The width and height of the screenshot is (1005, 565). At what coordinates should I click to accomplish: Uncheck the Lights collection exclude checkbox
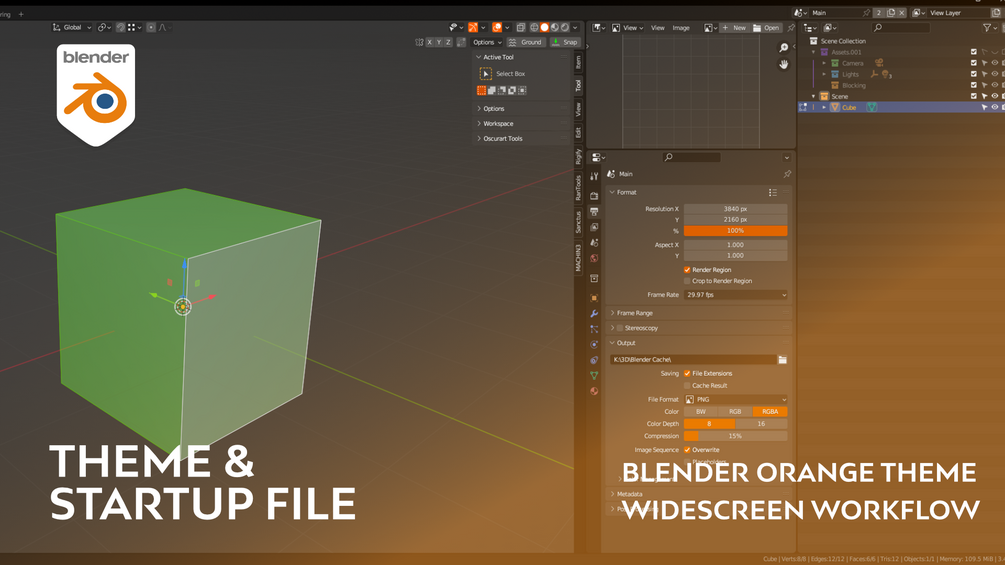(x=974, y=74)
